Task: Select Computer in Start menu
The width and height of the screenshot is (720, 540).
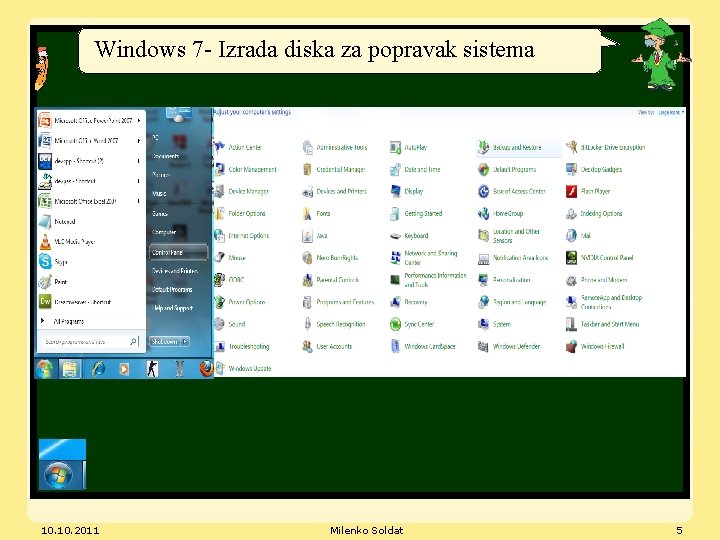Action: pos(164,232)
